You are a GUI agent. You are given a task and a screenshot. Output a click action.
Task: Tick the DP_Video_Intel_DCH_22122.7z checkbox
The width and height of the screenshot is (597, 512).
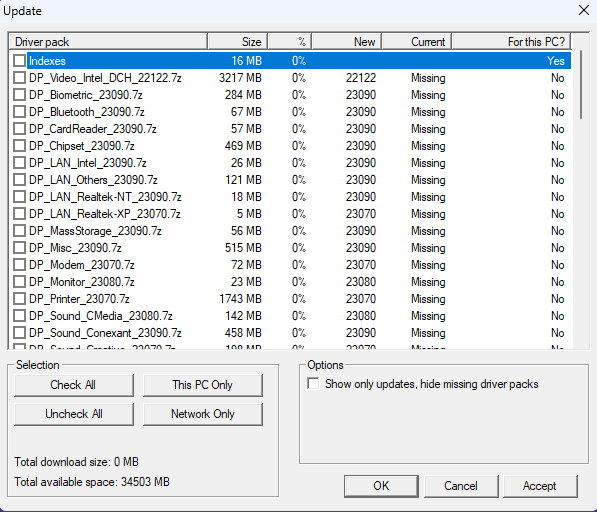pos(19,78)
